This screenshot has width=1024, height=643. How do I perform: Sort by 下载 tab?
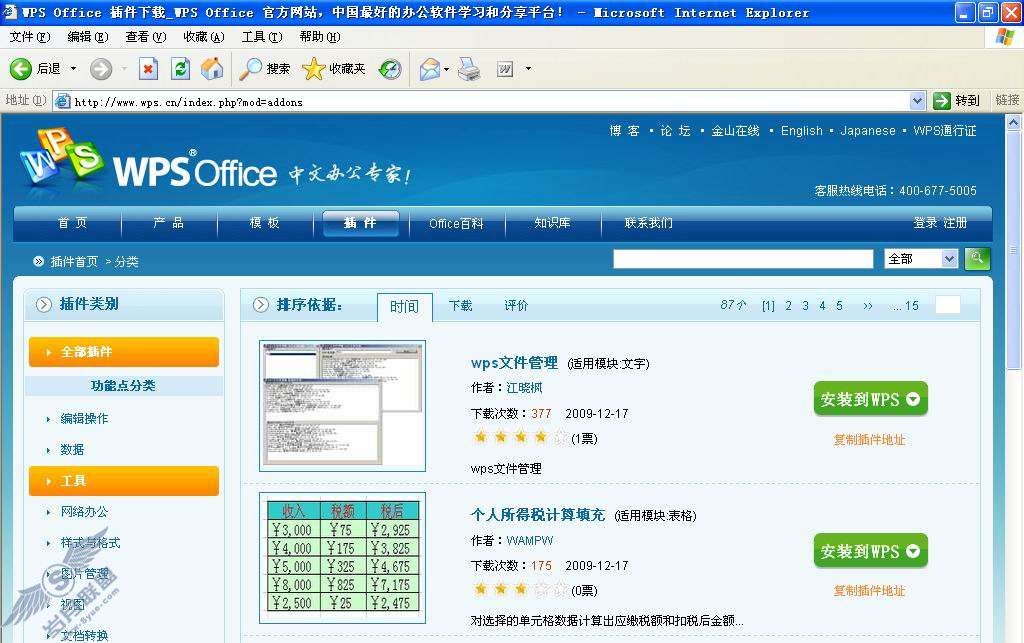(460, 305)
